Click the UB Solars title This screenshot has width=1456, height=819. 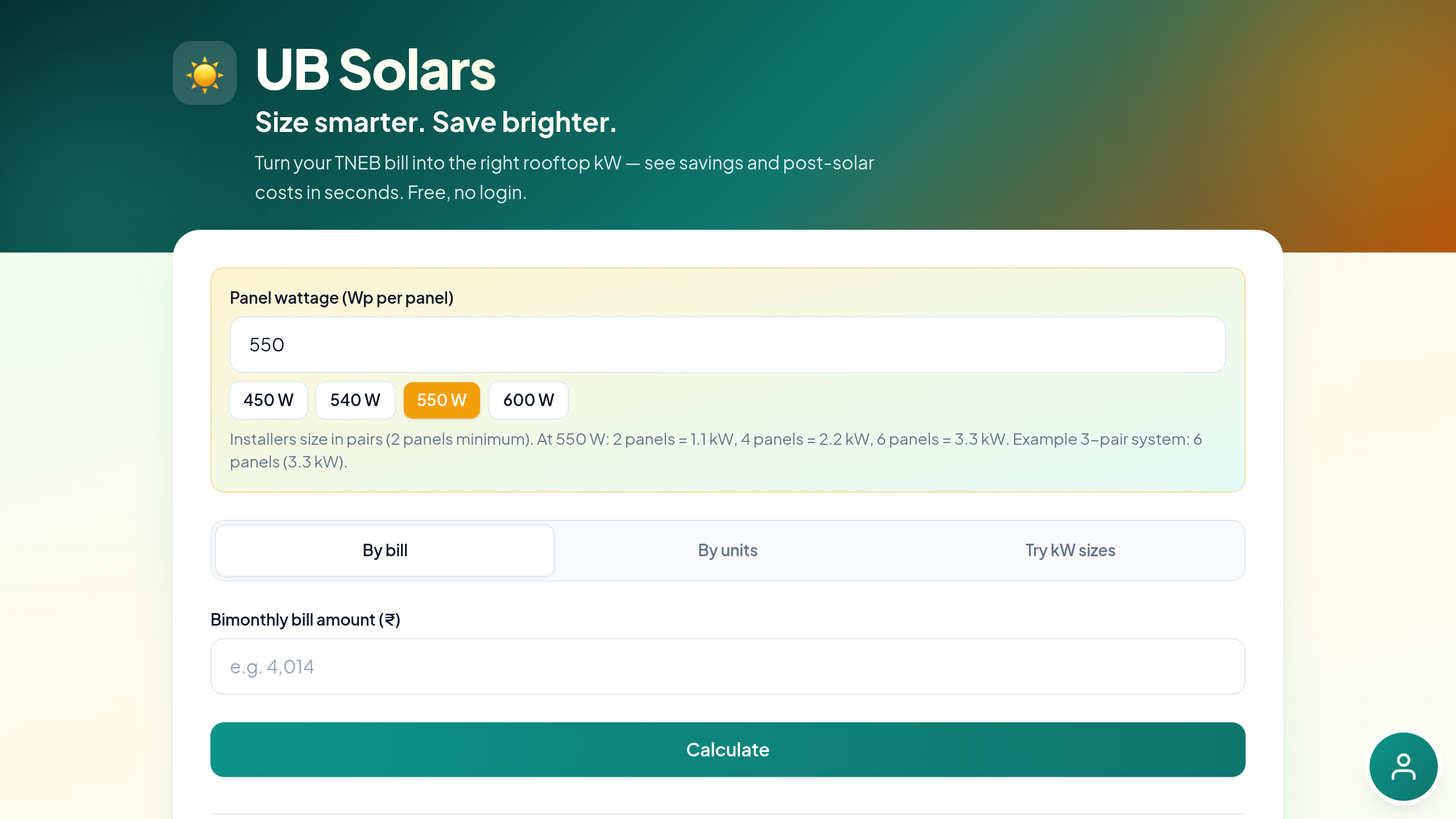[375, 70]
